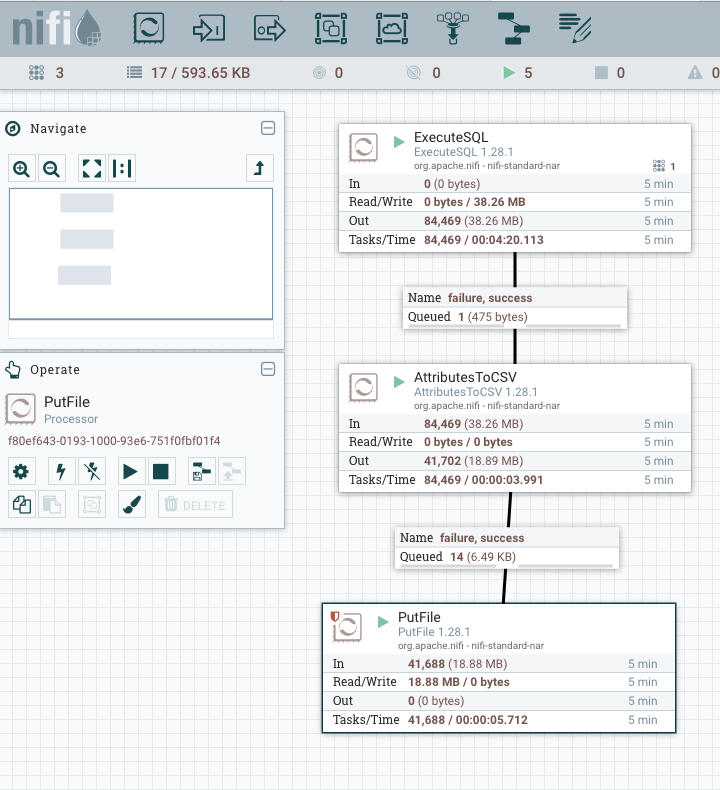Select the Processor component icon in toolbar
This screenshot has width=720, height=790.
pyautogui.click(x=149, y=28)
